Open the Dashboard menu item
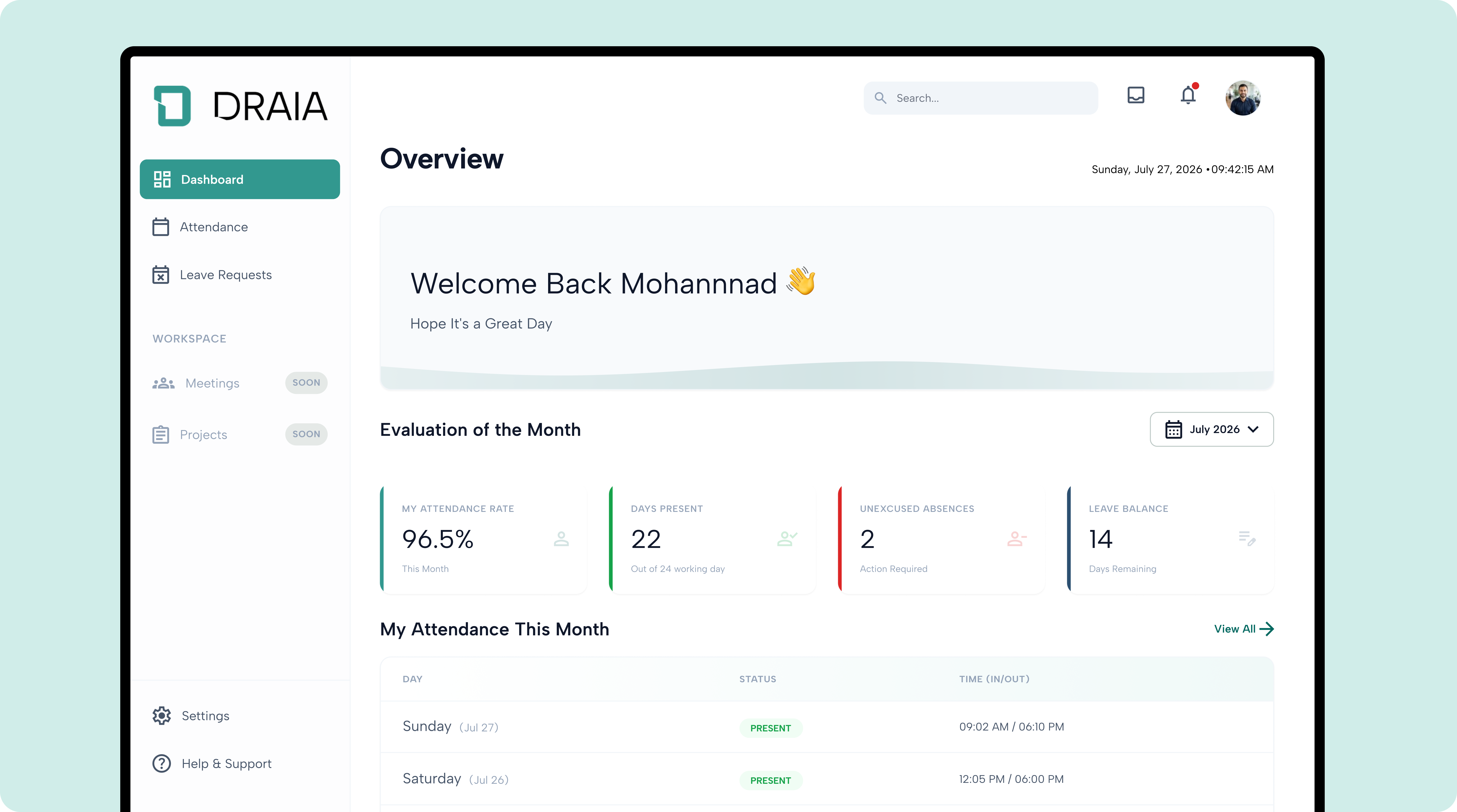Viewport: 1457px width, 812px height. (240, 179)
